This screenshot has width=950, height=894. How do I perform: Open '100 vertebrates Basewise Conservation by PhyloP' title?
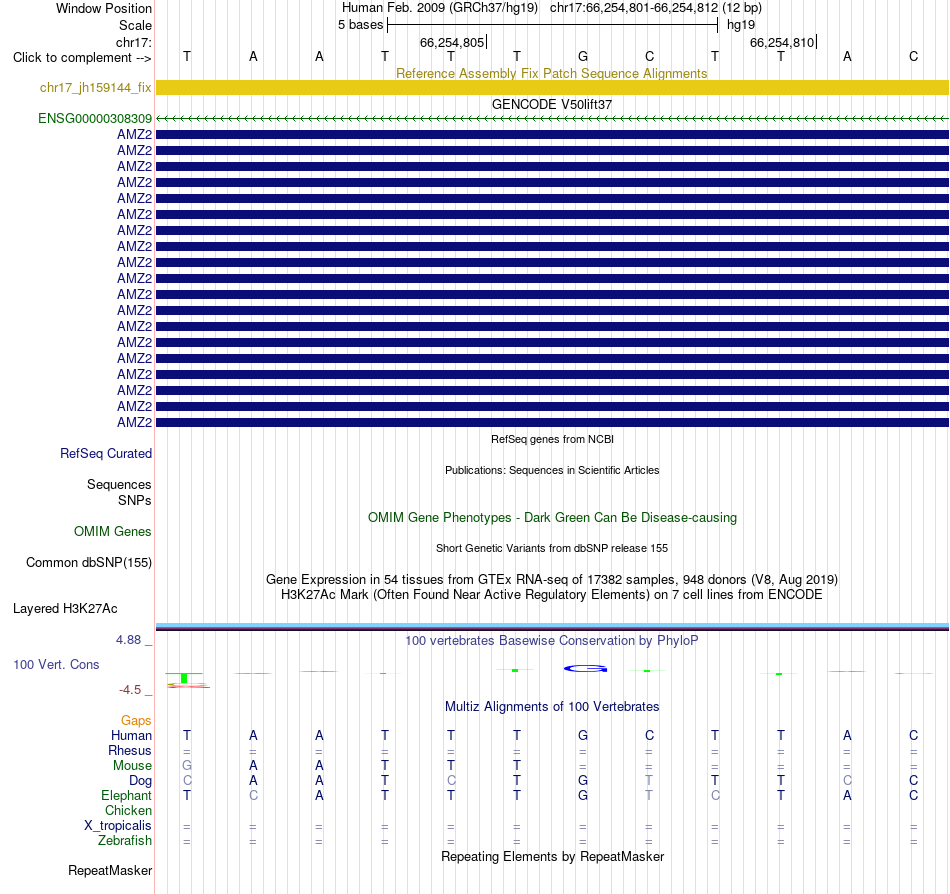(x=551, y=640)
